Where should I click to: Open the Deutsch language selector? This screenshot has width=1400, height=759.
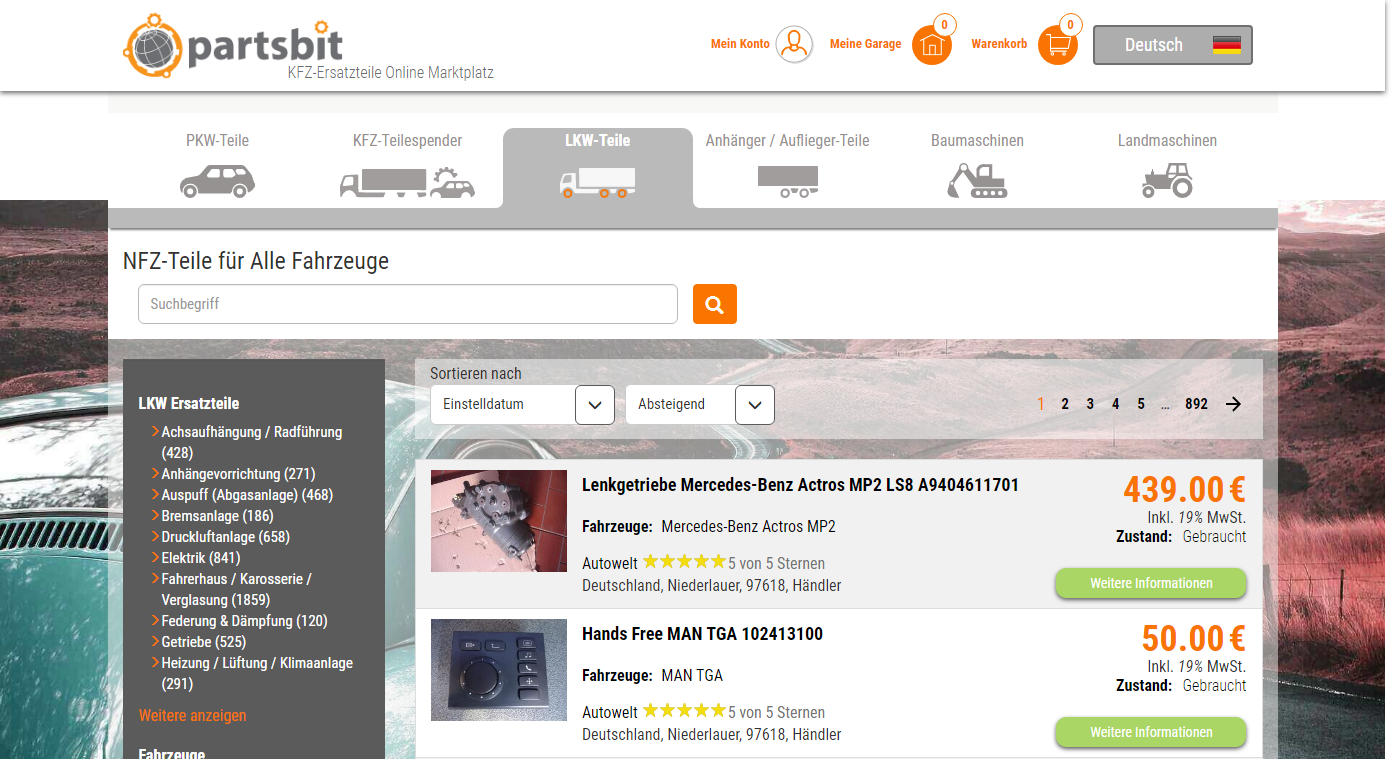point(1172,45)
